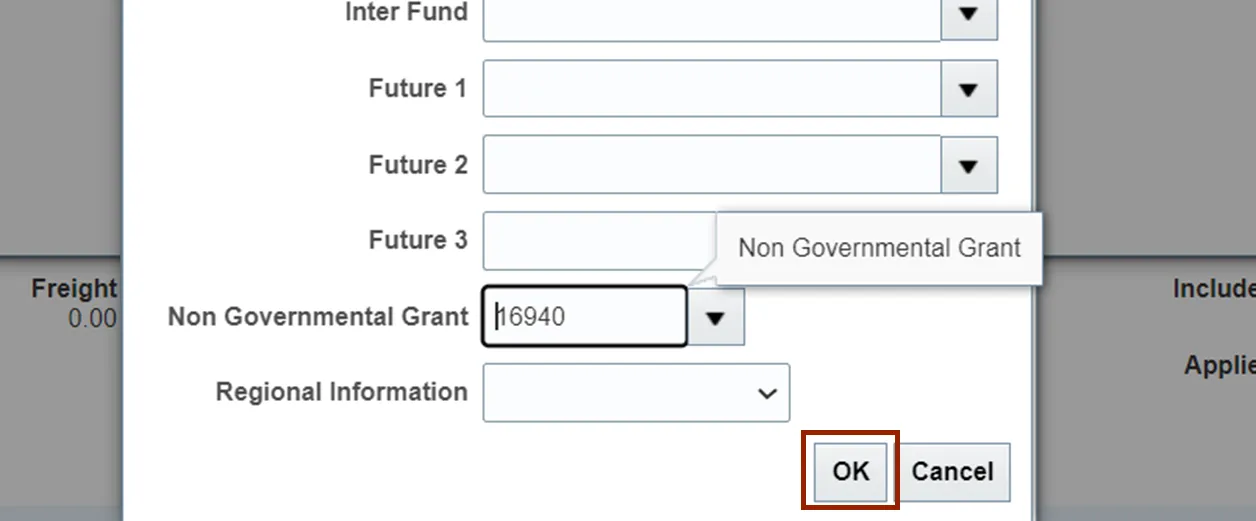Click the Non Governmental Grant tooltip popup

pyautogui.click(x=879, y=248)
